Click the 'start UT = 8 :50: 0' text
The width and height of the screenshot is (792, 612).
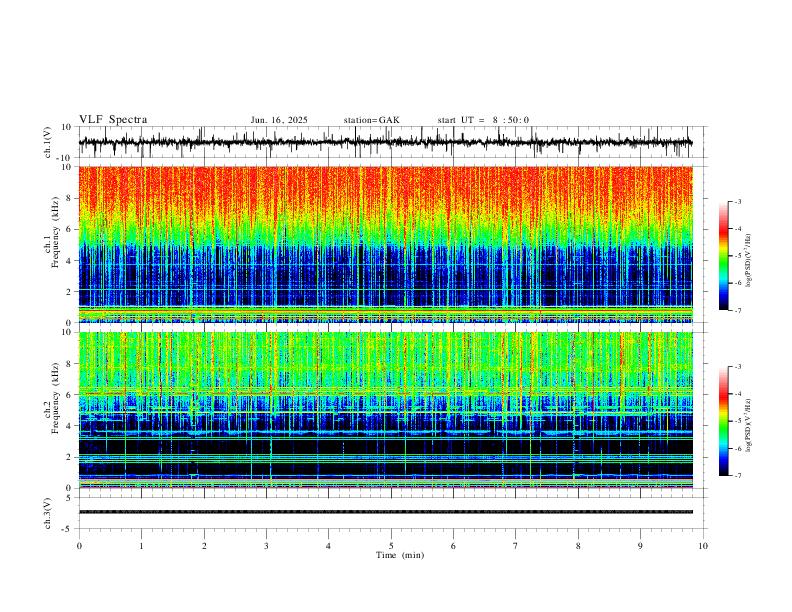point(483,120)
